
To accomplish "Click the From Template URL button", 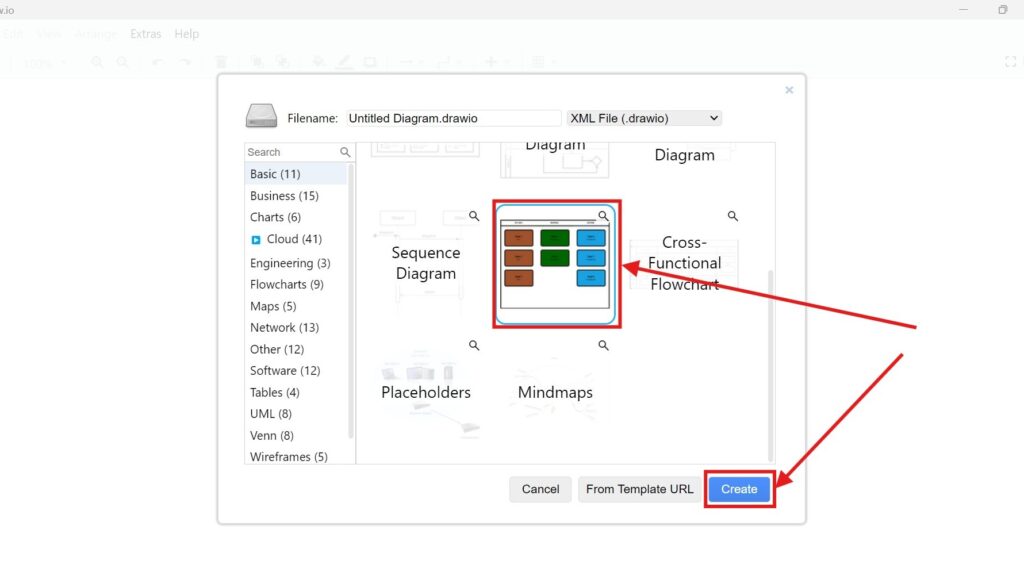I will (x=639, y=489).
